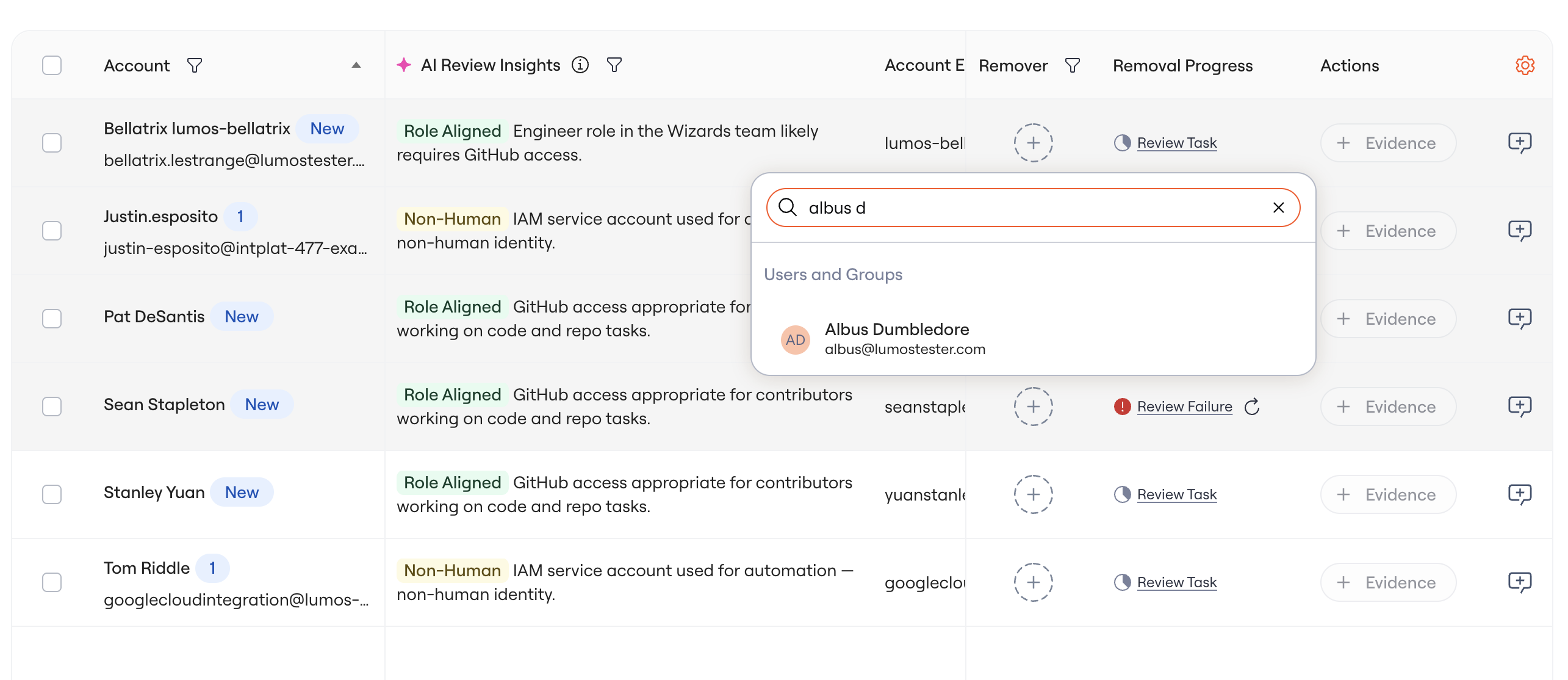This screenshot has width=1568, height=680.
Task: Assign a remover for Stanley Yuan
Action: [x=1033, y=494]
